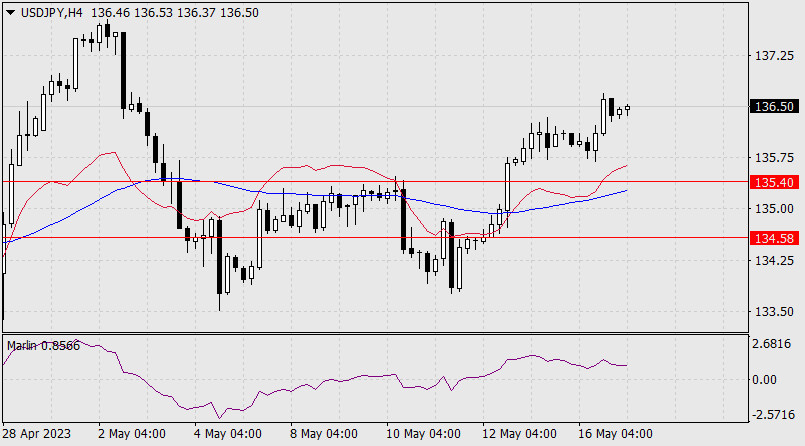Click the 28 Apr 2023 date label

tap(37, 434)
